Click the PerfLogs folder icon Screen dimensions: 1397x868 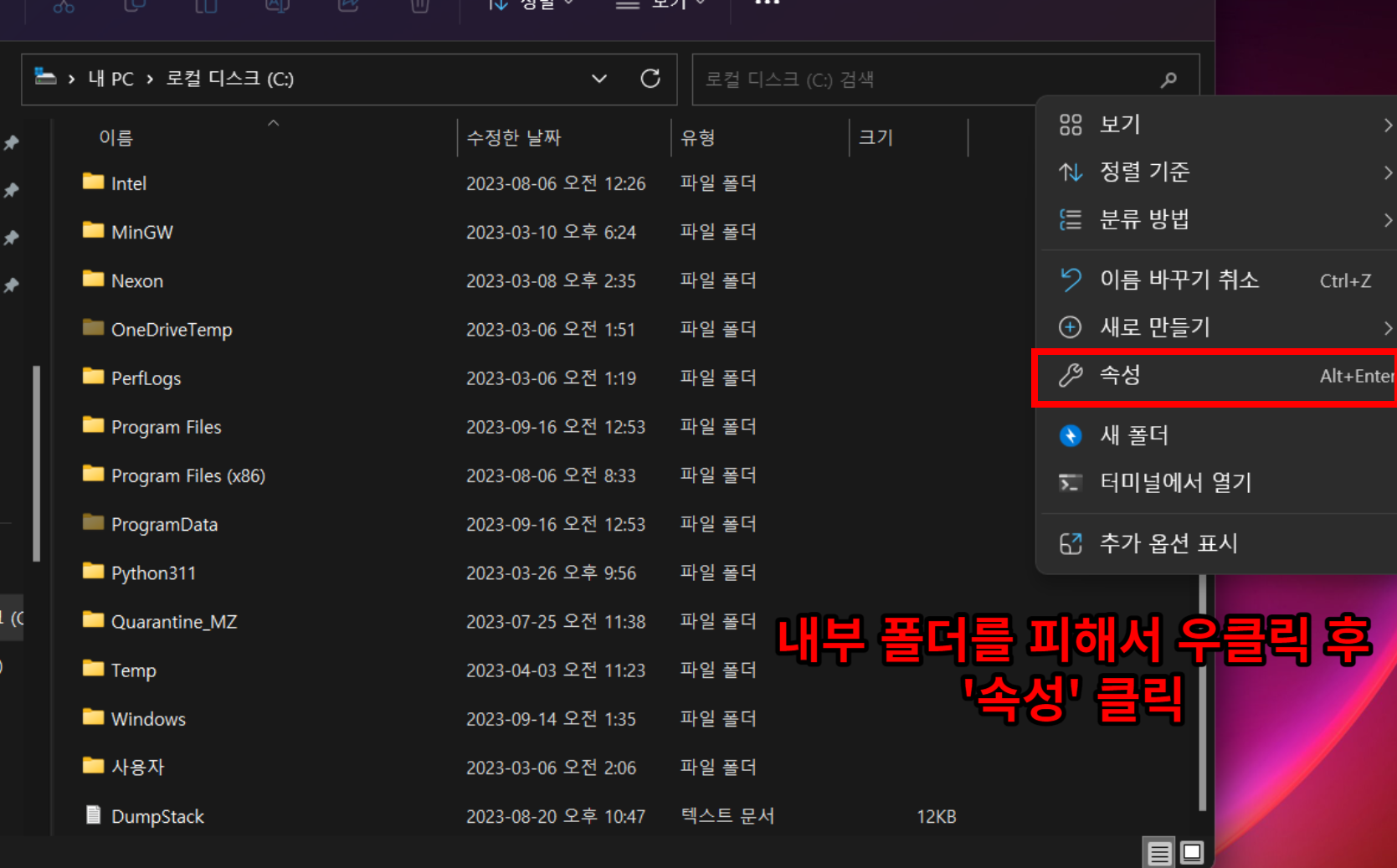click(x=93, y=376)
